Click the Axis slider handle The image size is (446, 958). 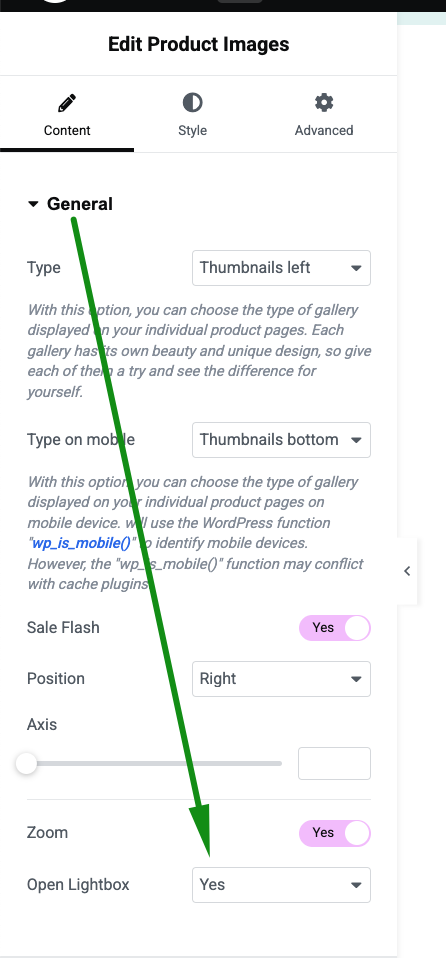(26, 763)
